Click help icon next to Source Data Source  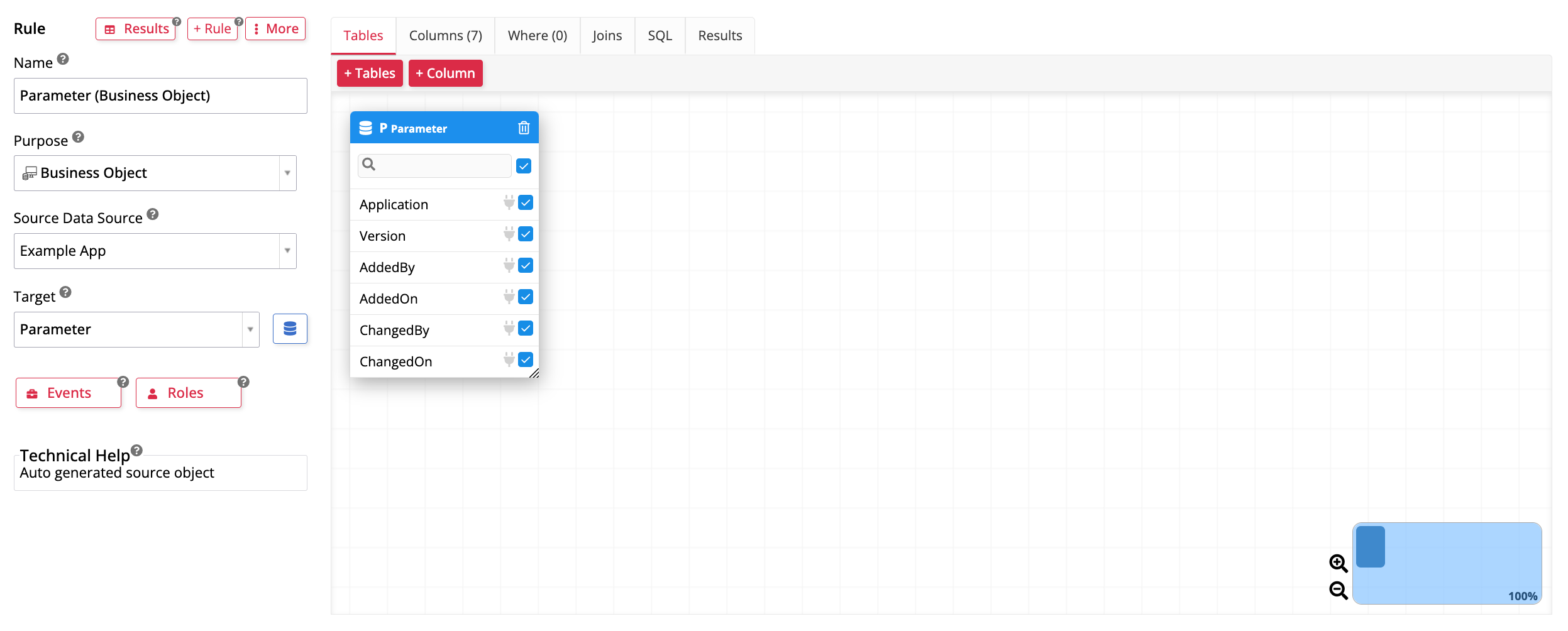click(x=153, y=214)
